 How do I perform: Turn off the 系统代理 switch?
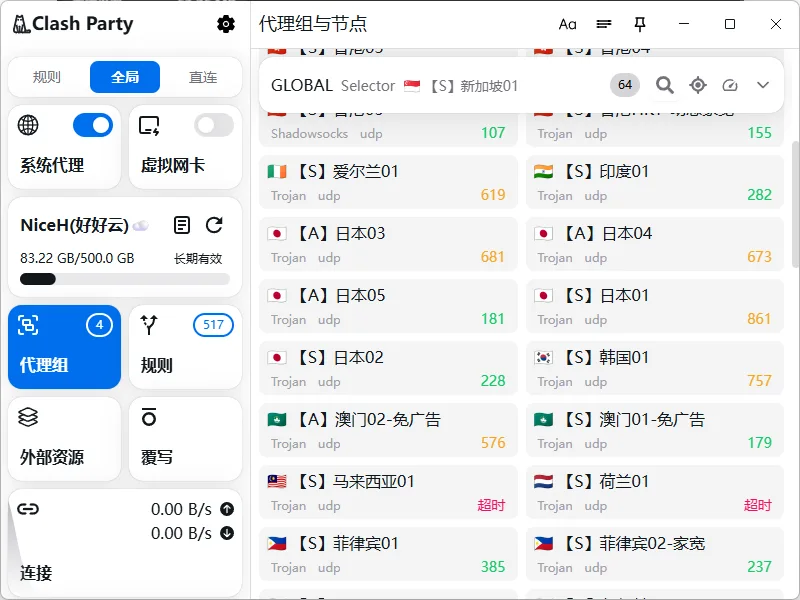[x=93, y=125]
